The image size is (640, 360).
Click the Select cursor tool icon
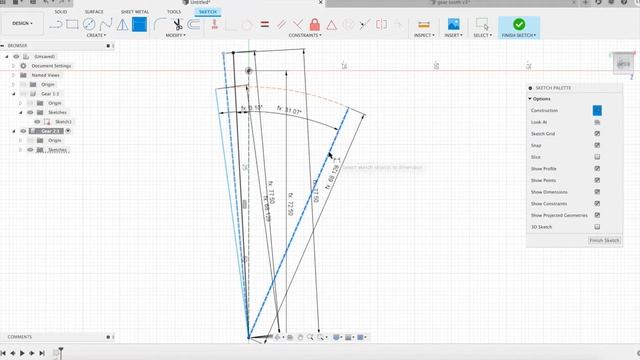482,24
